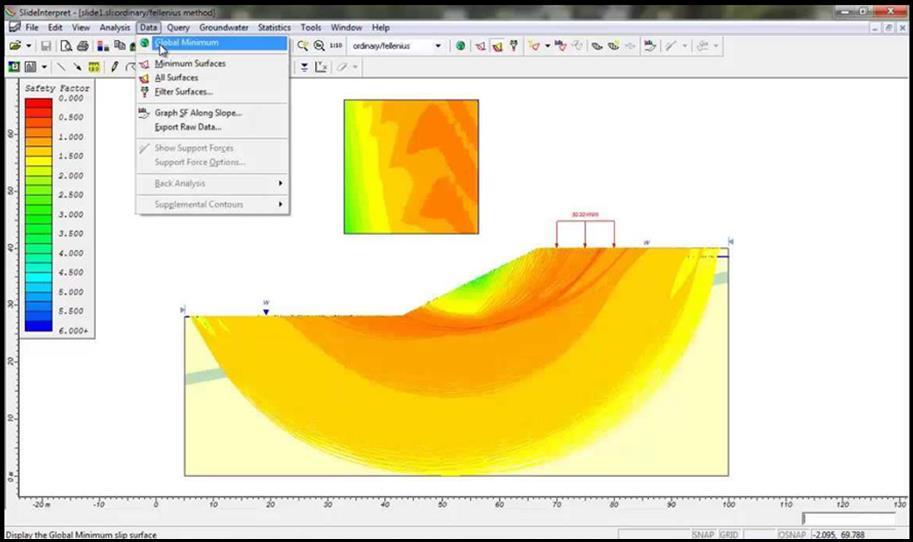
Task: Expand the Back Analysis submenu arrow
Action: click(x=281, y=183)
